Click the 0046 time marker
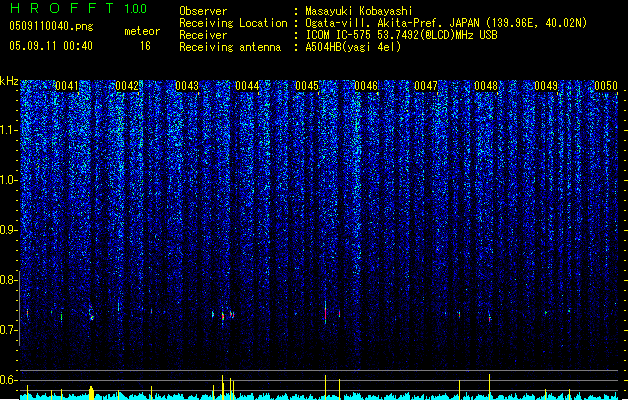Screen dimensions: 629x400 pos(366,86)
